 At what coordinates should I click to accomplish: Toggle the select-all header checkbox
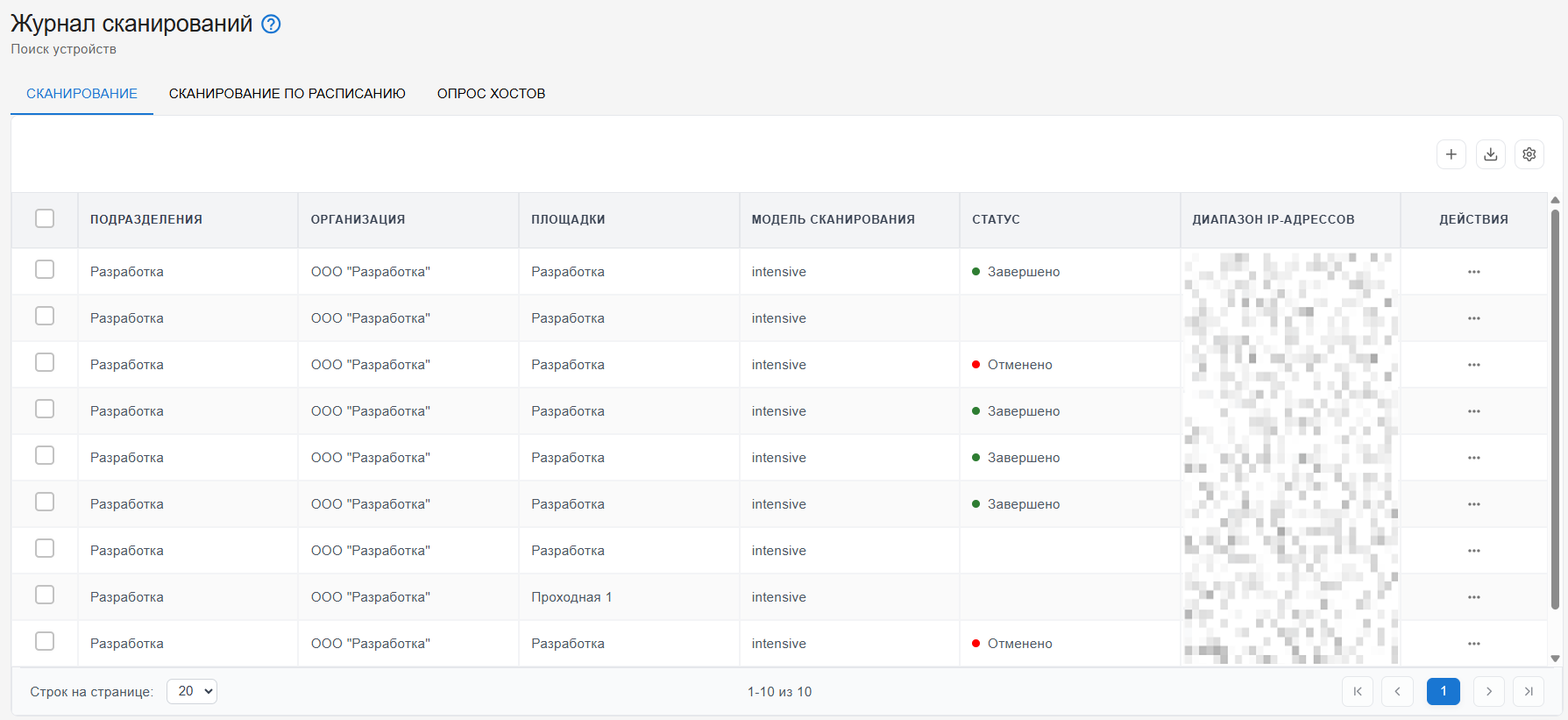[45, 218]
